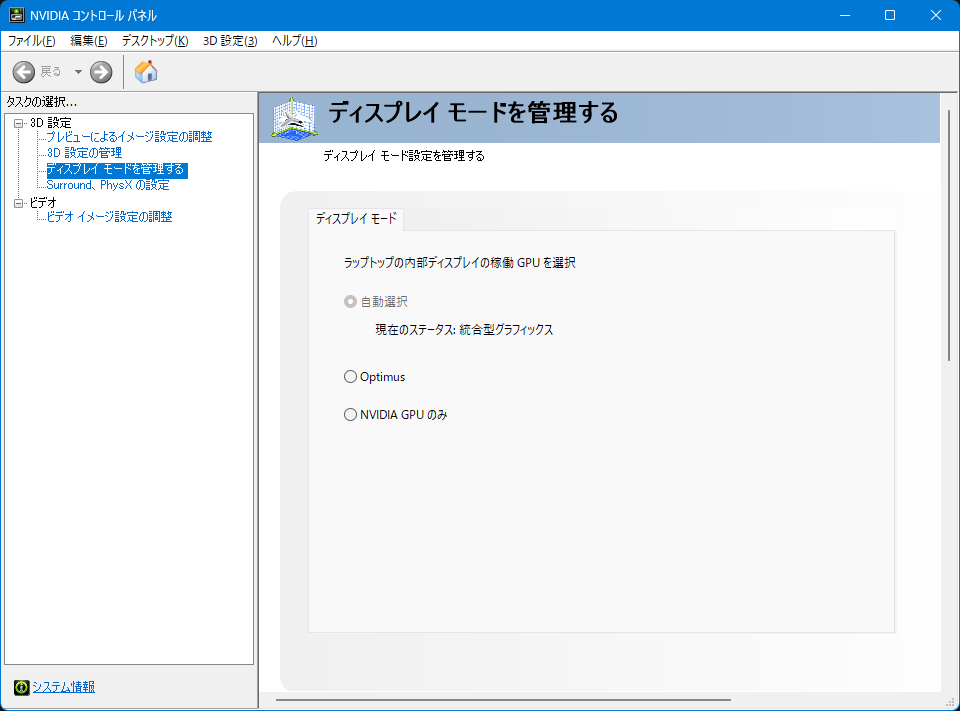Open 3D 設定の管理 in tree

(84, 152)
